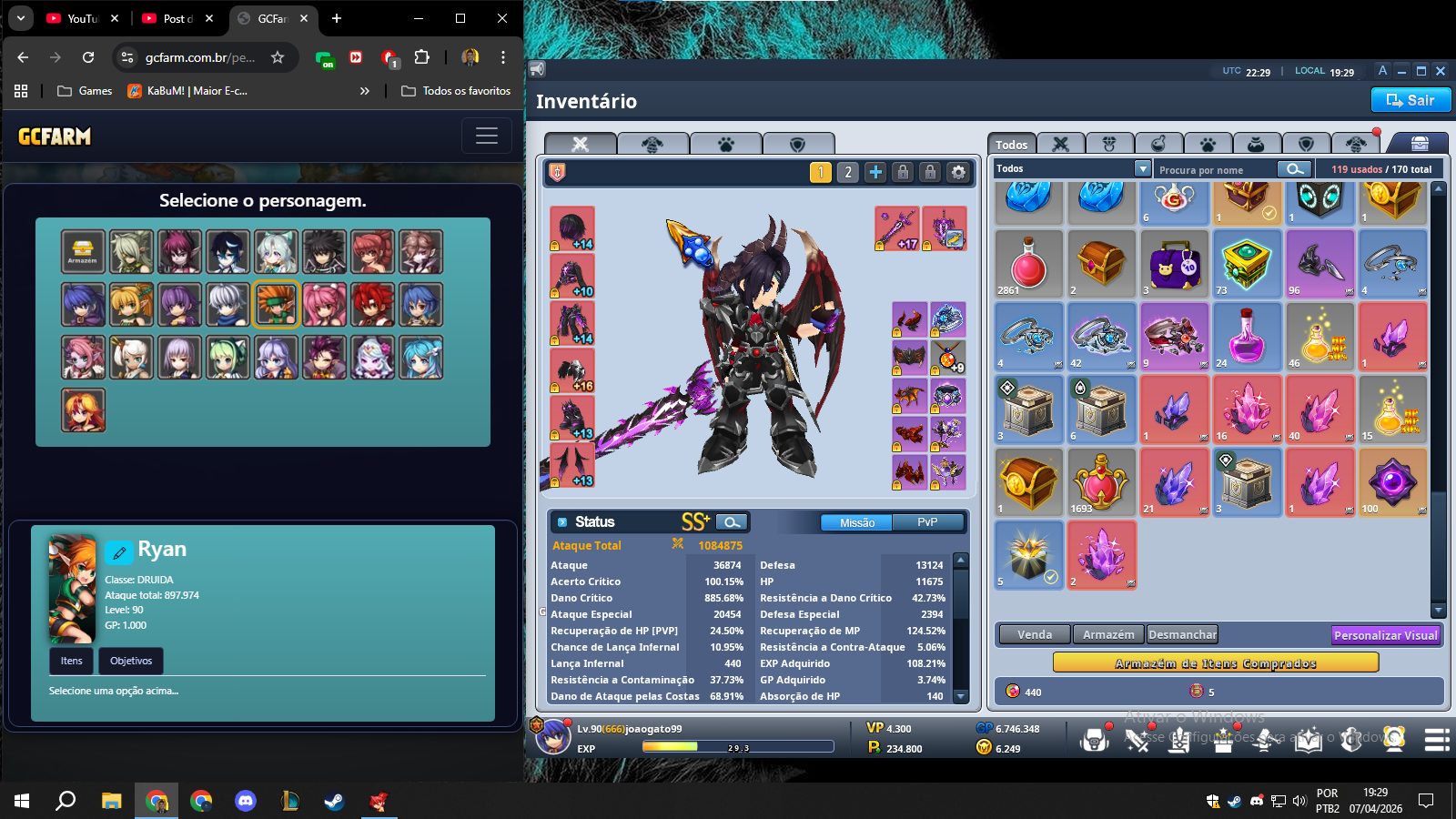Run the inventory name search magnifier button
This screenshot has height=819, width=1456.
point(1294,169)
